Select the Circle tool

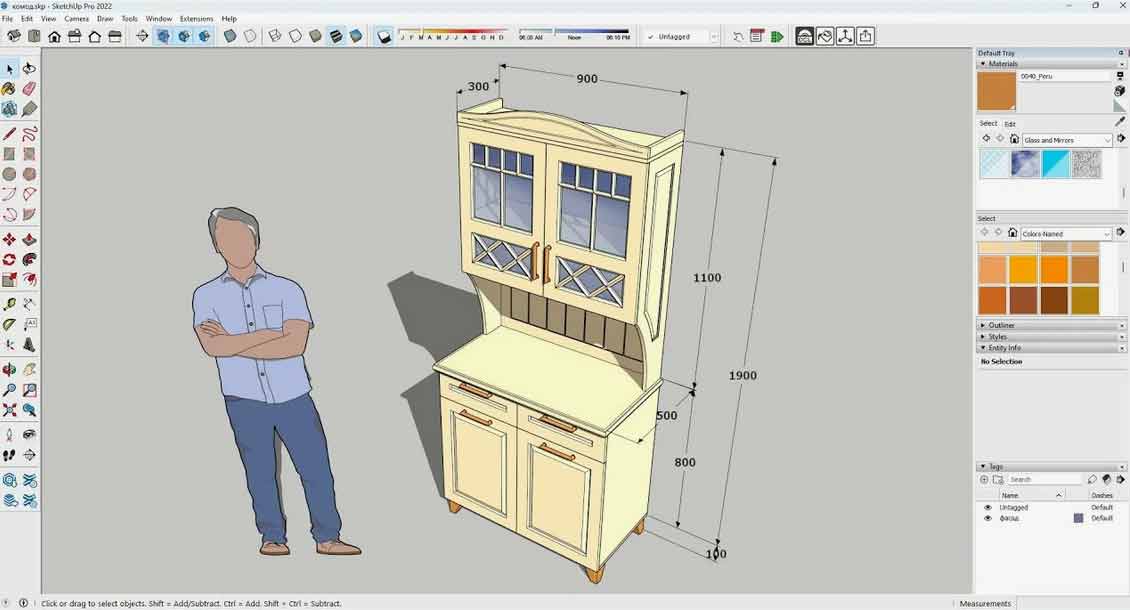click(x=9, y=174)
